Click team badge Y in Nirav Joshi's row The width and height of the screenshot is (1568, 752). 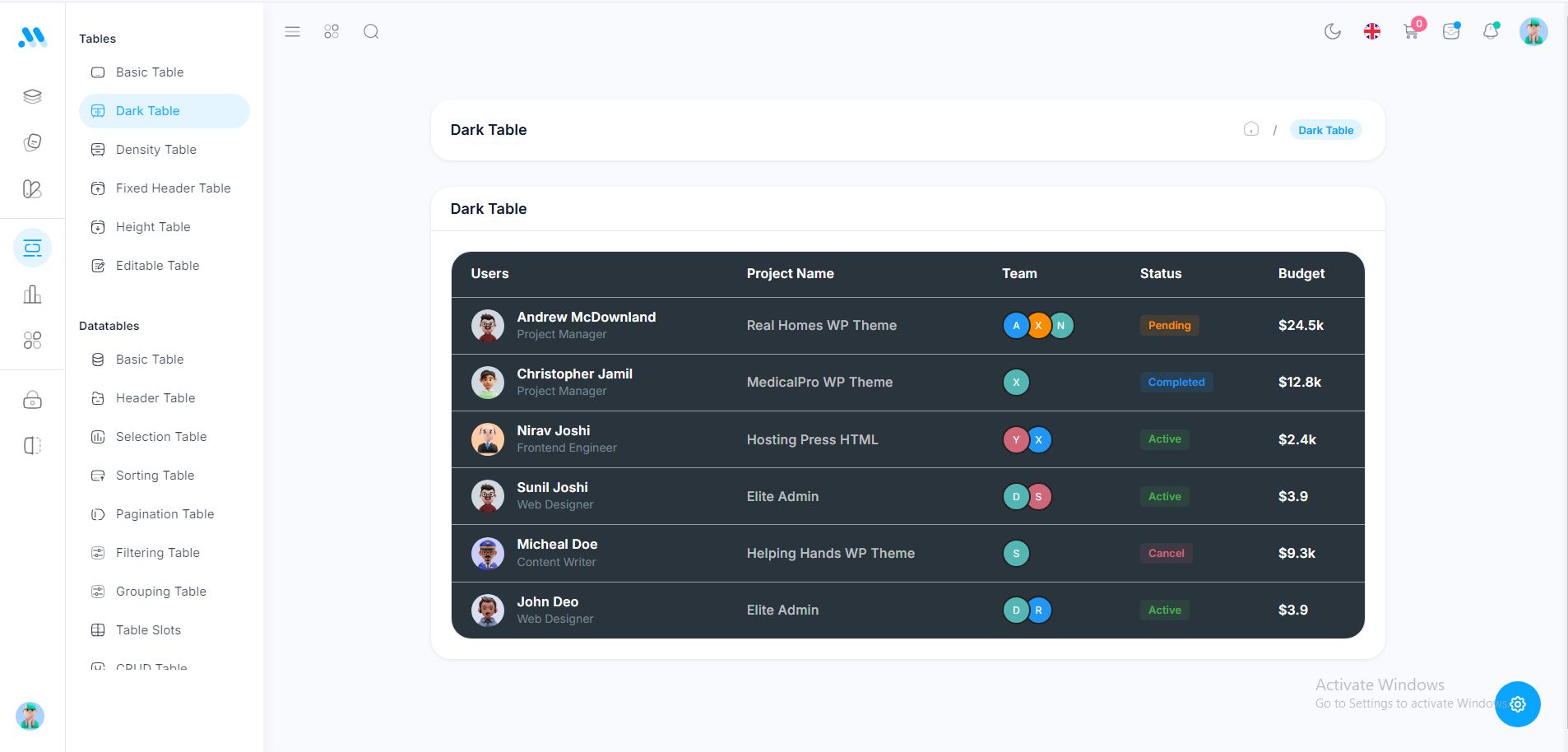tap(1016, 439)
